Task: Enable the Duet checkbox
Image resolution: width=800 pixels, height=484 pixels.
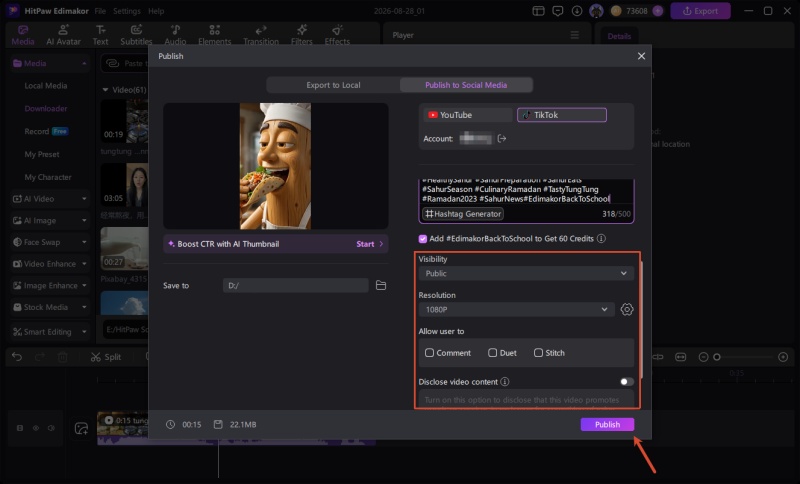Action: click(x=492, y=352)
